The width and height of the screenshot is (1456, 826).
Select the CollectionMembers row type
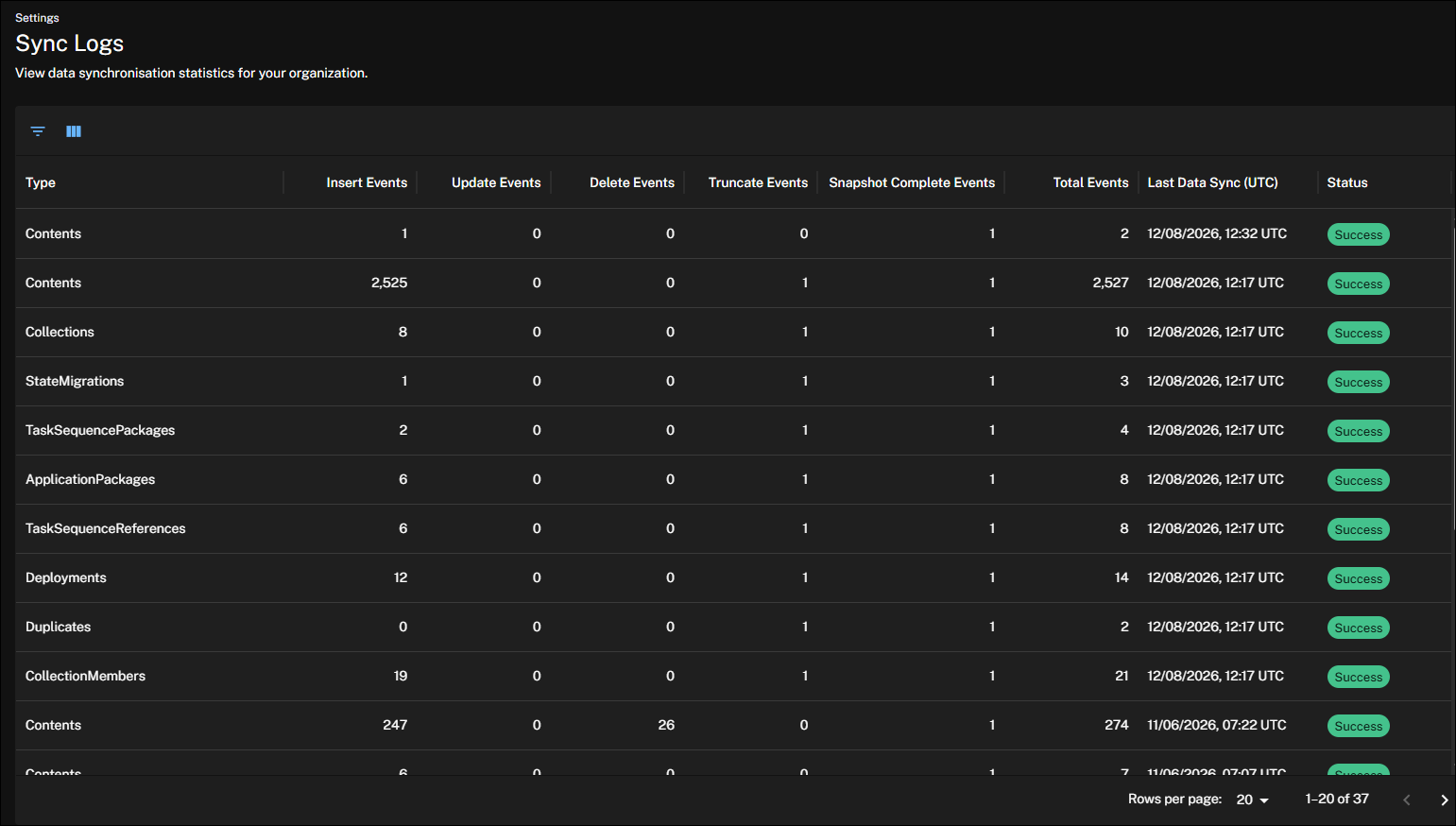point(85,676)
